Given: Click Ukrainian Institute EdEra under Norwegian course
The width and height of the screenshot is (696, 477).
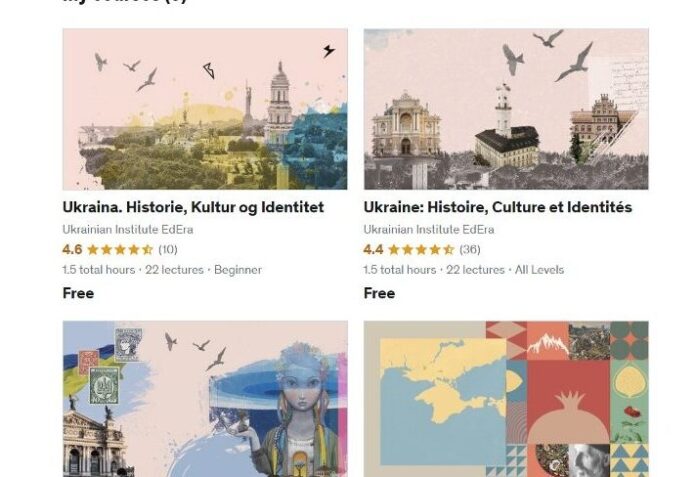Looking at the screenshot, I should (128, 229).
